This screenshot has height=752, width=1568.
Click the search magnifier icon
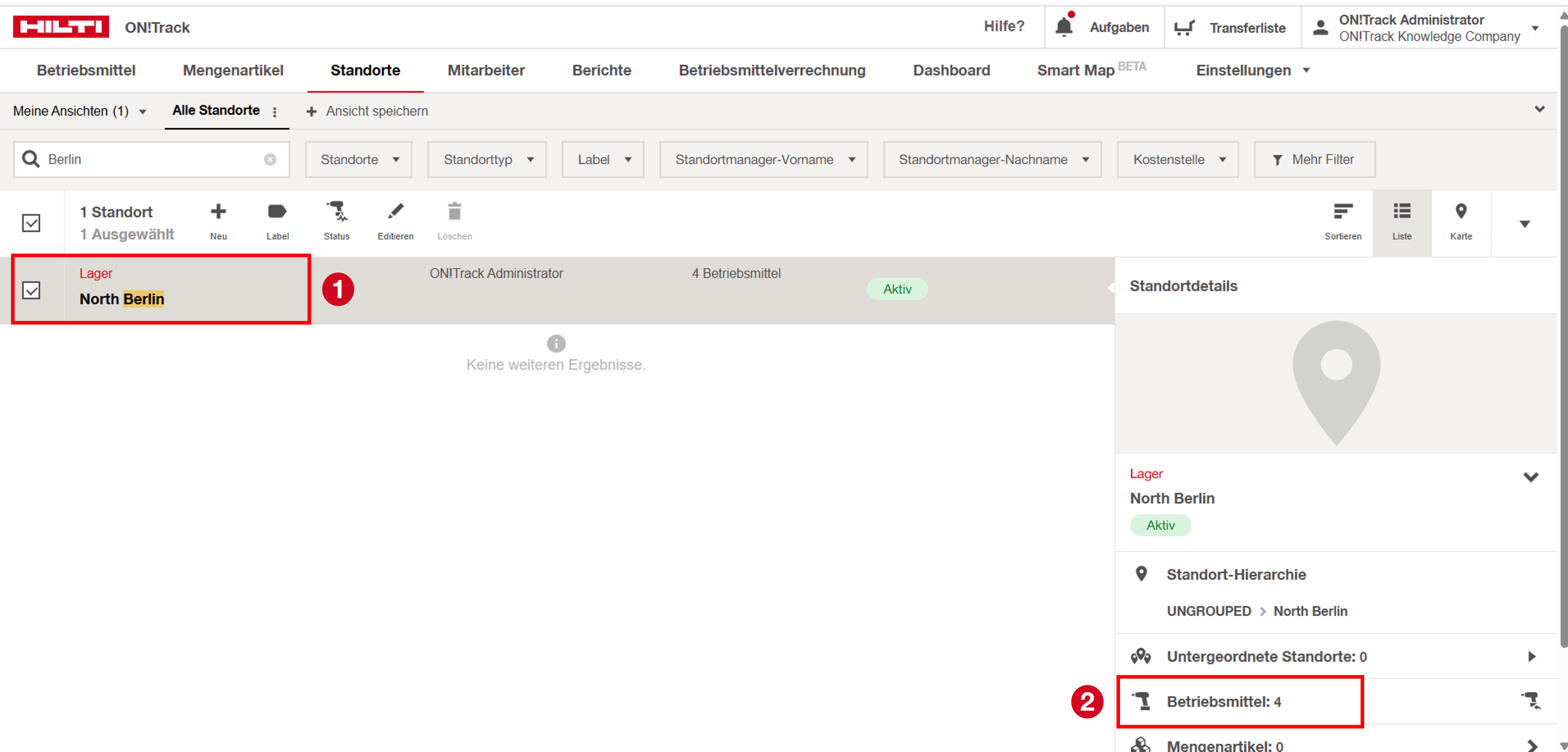31,159
